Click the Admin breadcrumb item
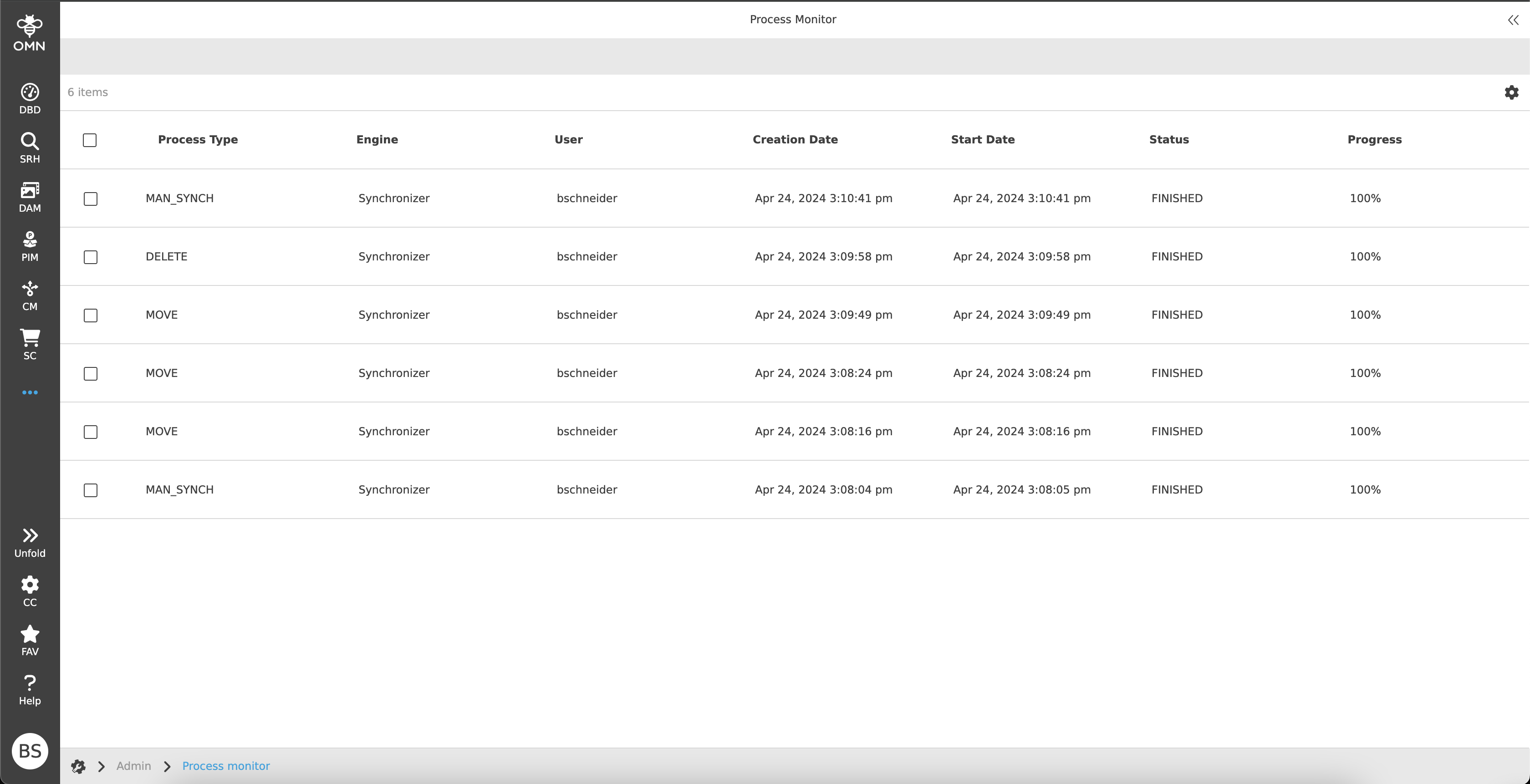The width and height of the screenshot is (1530, 784). point(133,766)
